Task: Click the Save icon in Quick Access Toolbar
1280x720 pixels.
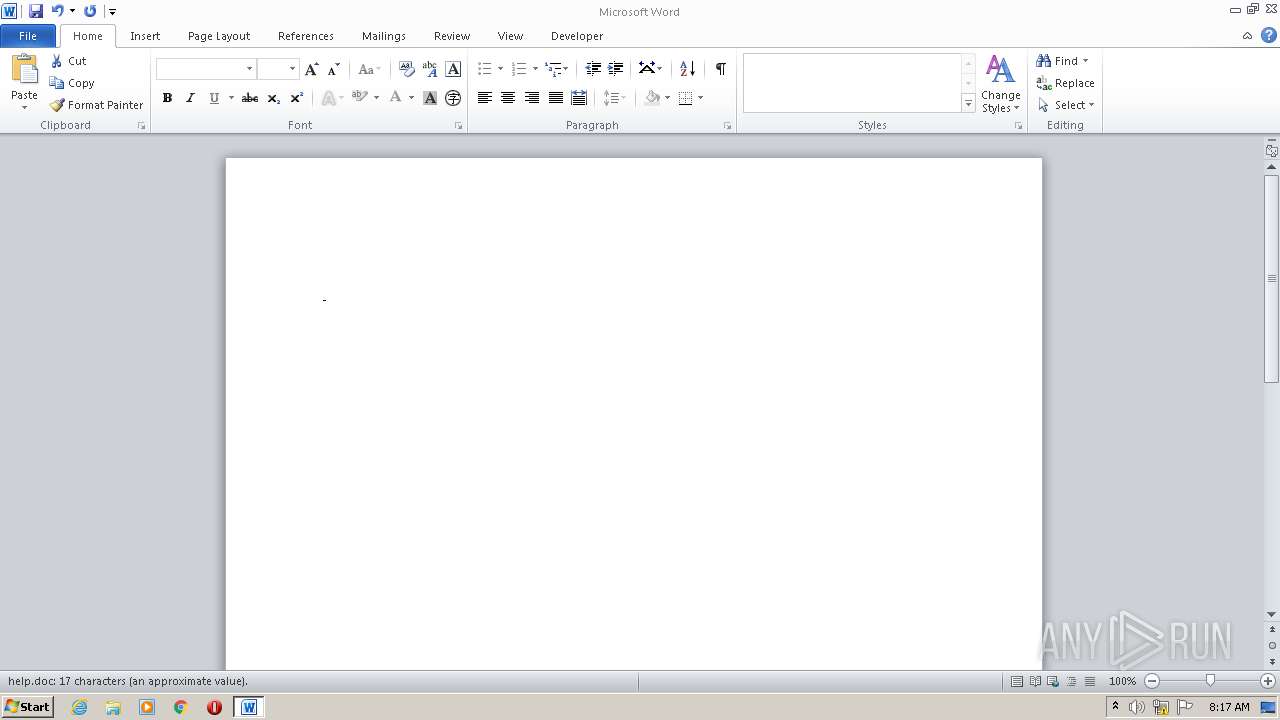Action: pos(36,11)
